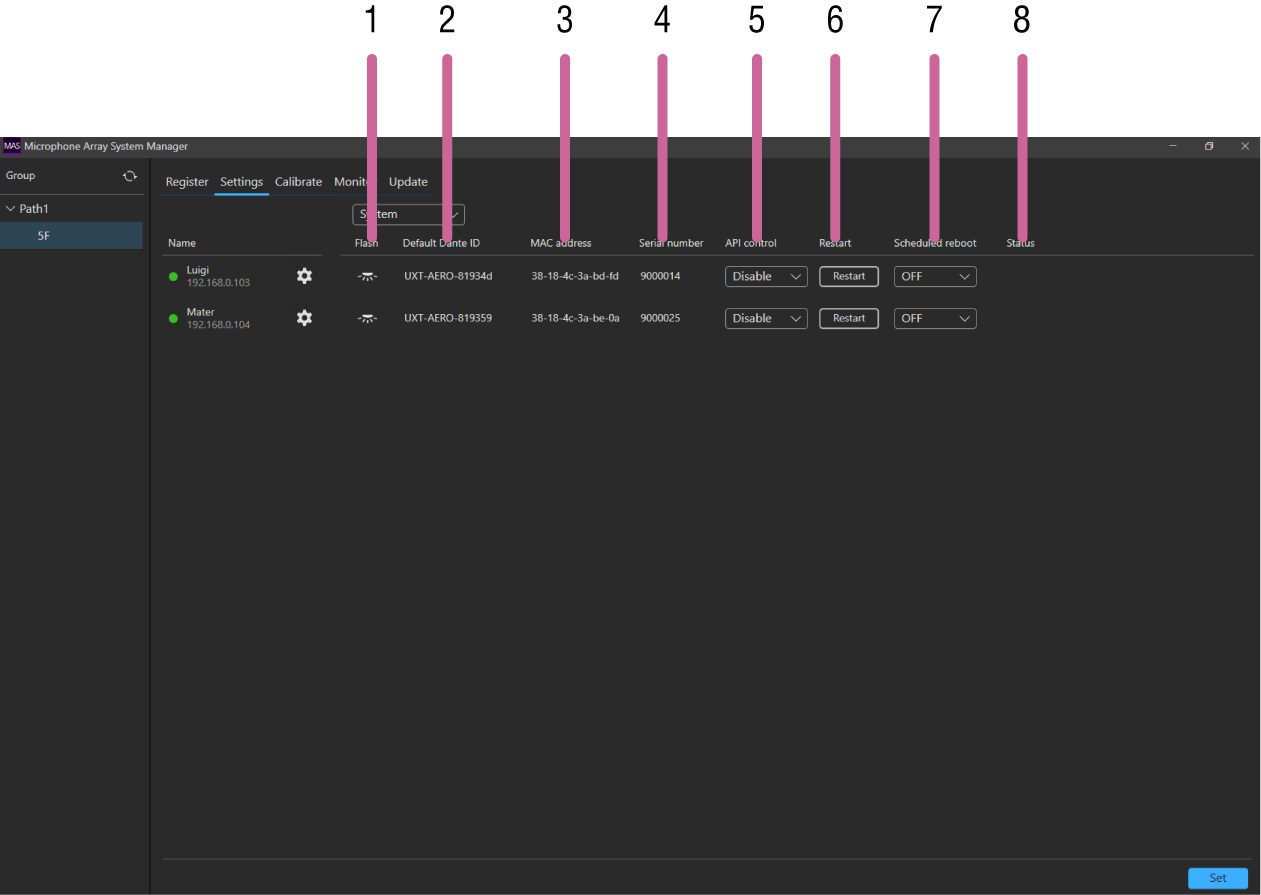1261x895 pixels.
Task: Open settings gear for Mater
Action: click(304, 318)
